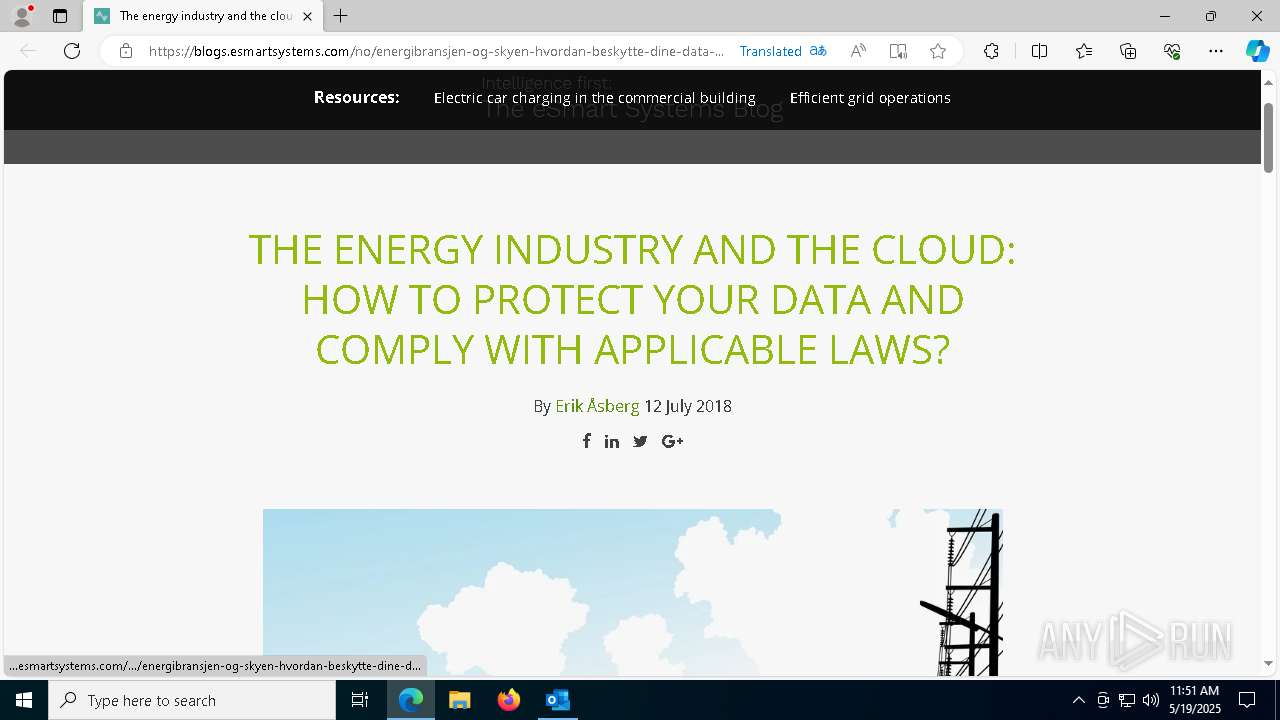Open the Extensions puzzle icon
Screen dimensions: 1280x720
pyautogui.click(x=991, y=51)
